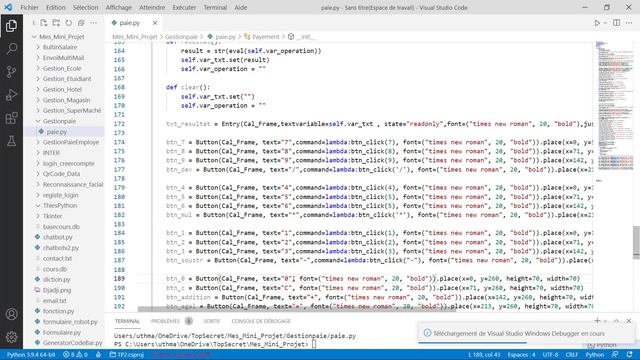Click the Gestionpaie breadcrumb
The image size is (640, 360).
[181, 37]
